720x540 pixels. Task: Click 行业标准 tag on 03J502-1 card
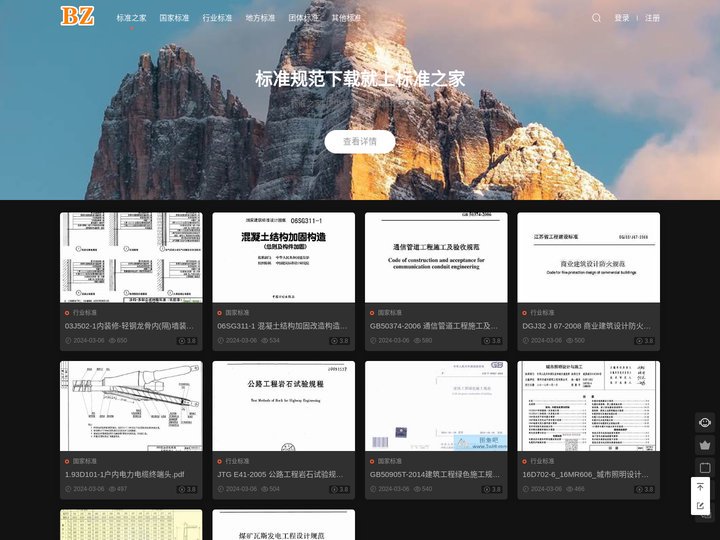click(85, 312)
